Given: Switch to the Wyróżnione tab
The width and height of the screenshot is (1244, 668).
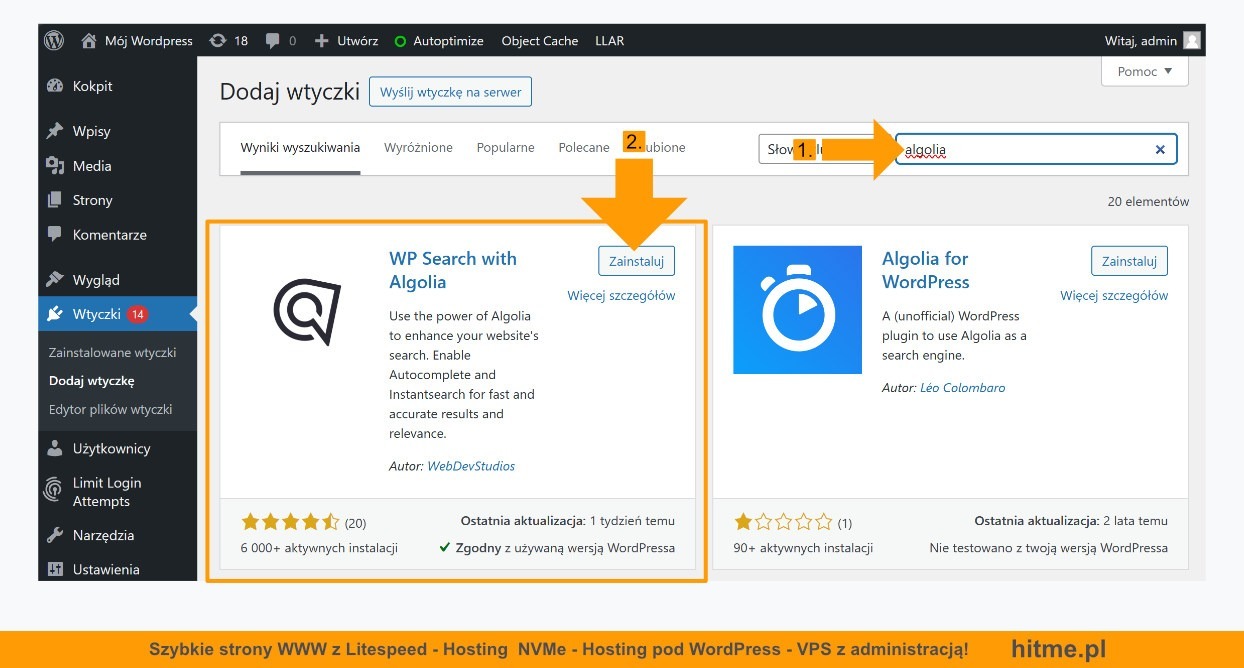Looking at the screenshot, I should pos(418,147).
